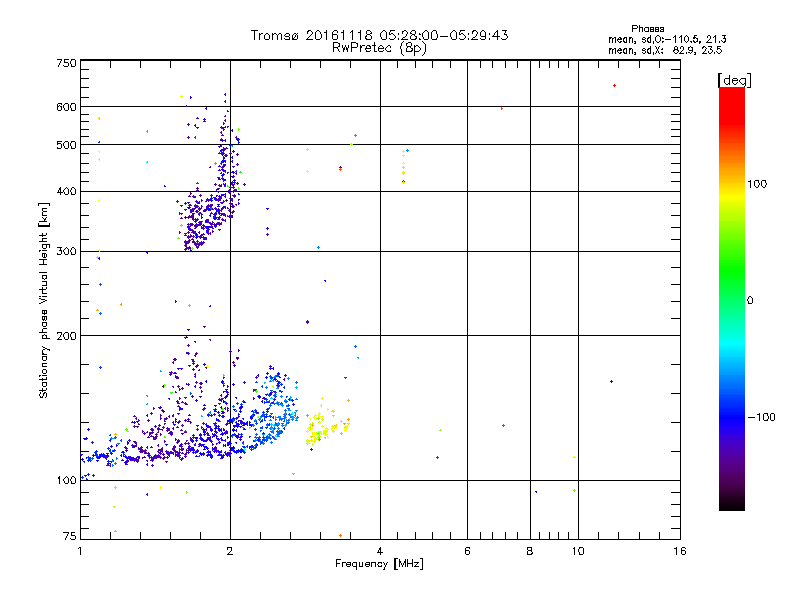The width and height of the screenshot is (800, 600).
Task: Click the "Phases" header text
Action: (x=647, y=29)
